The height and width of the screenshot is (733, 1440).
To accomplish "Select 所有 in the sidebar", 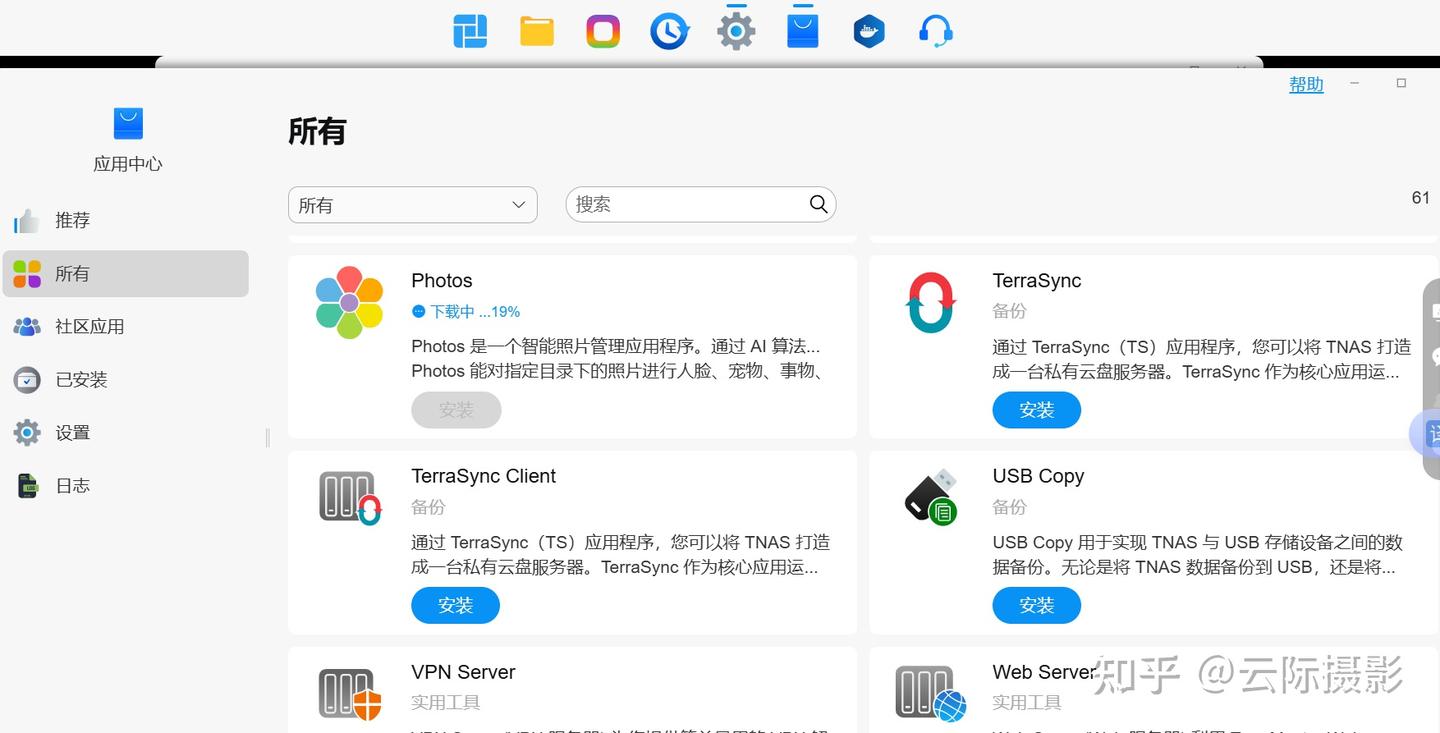I will pos(126,273).
